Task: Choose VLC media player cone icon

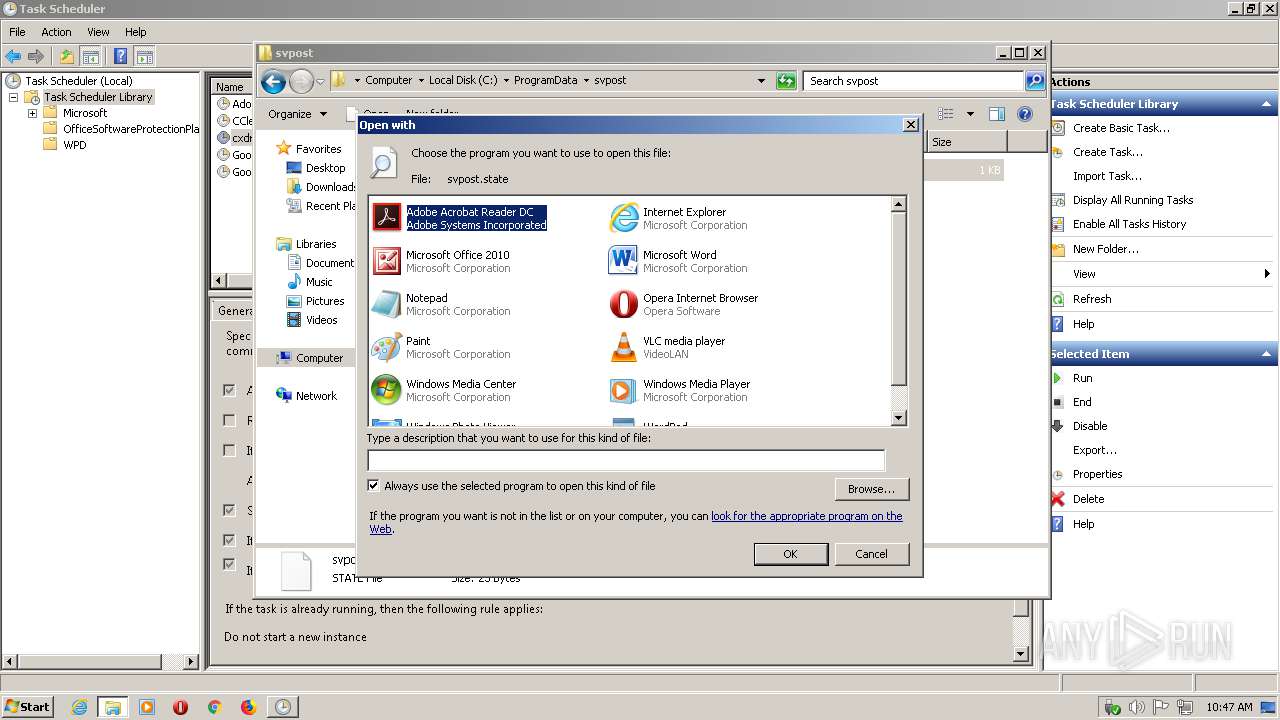Action: [x=624, y=346]
